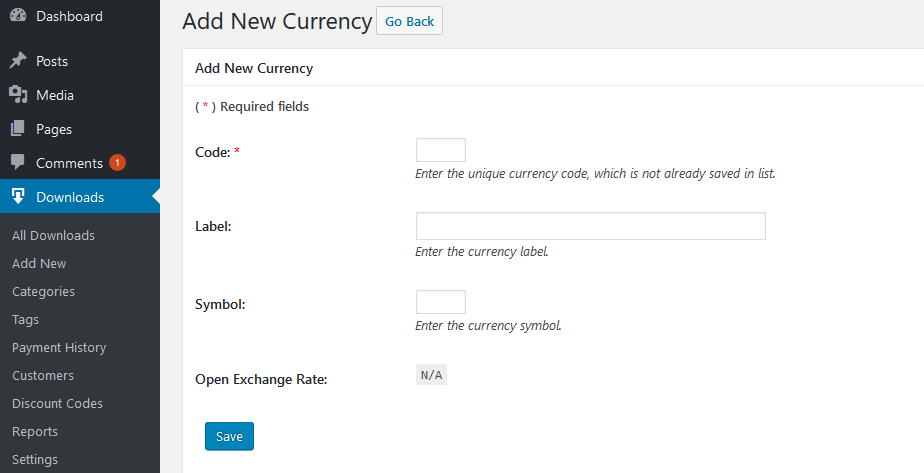This screenshot has height=473, width=924.
Task: Open All Downloads submenu item
Action: (53, 236)
